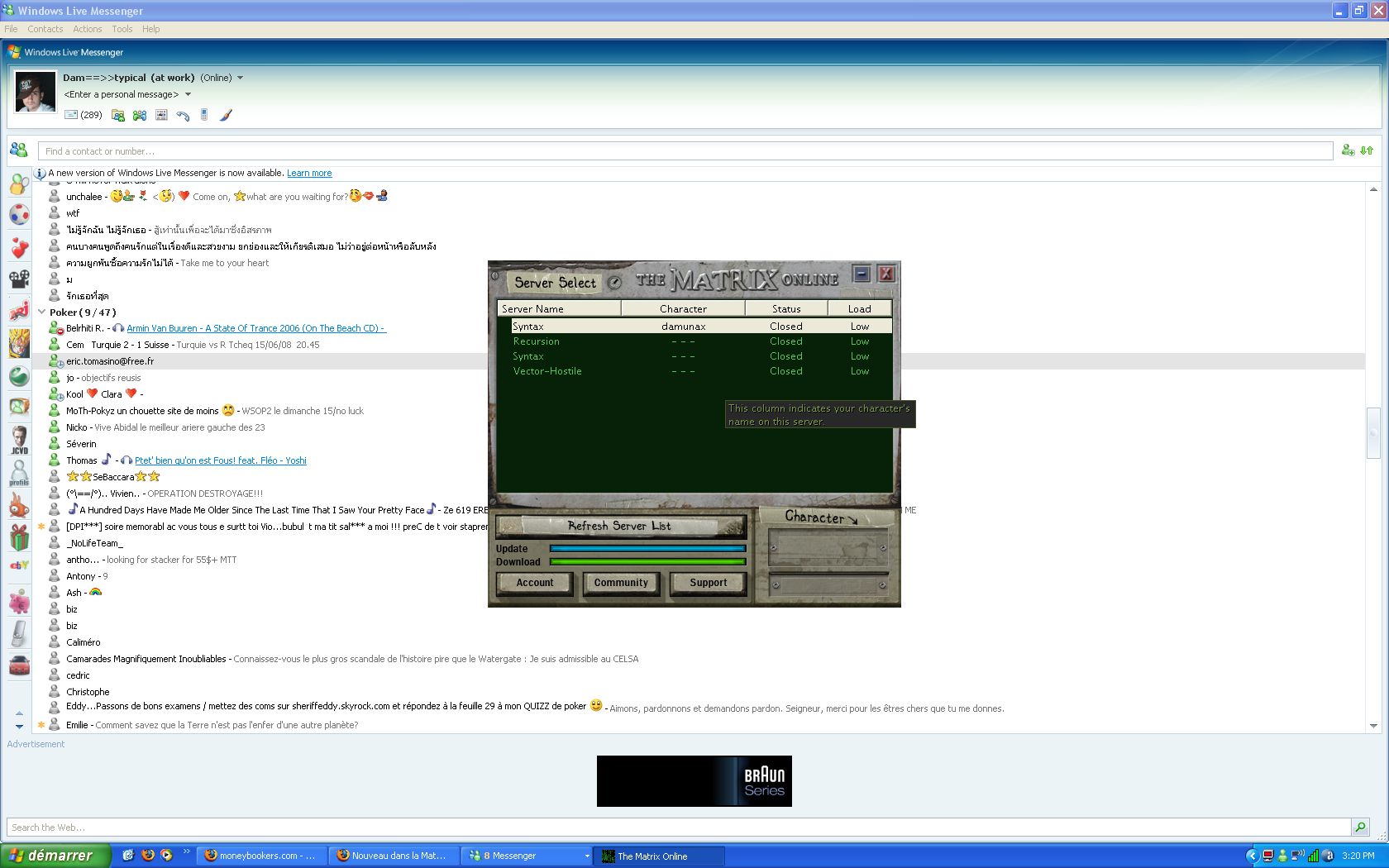Click the Messenger contacts icon beside the search box
This screenshot has width=1389, height=868.
tap(18, 150)
